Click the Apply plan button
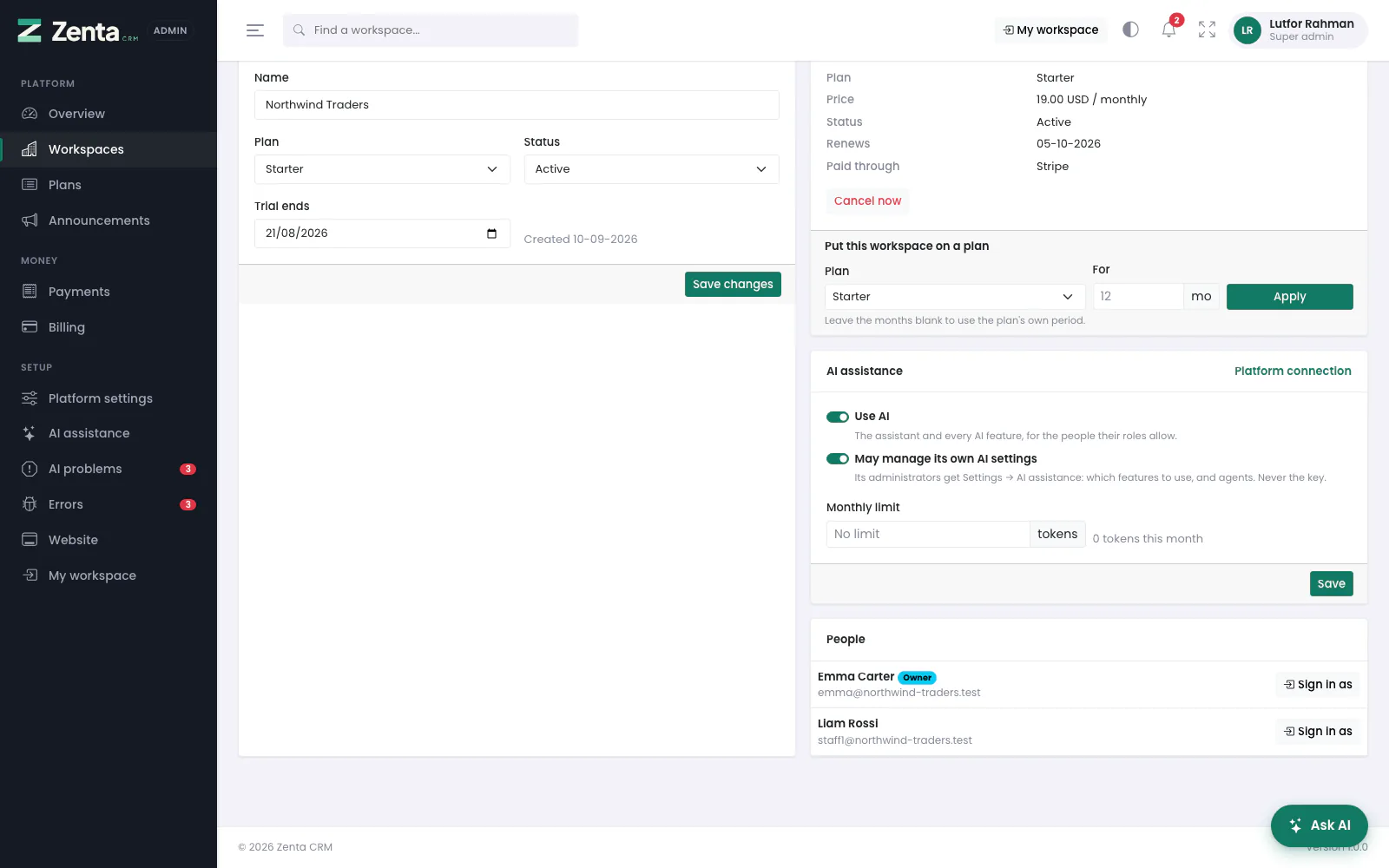This screenshot has height=868, width=1389. [x=1289, y=297]
